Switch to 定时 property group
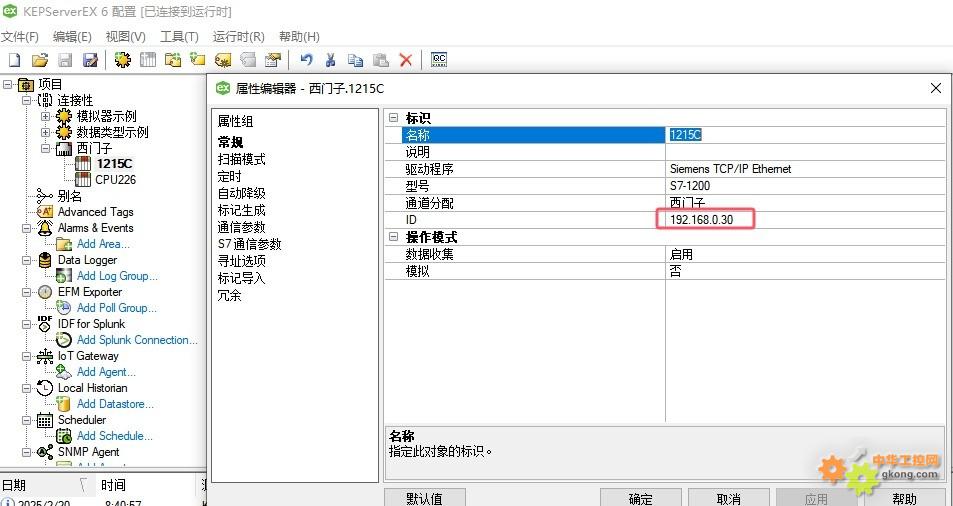The image size is (953, 506). [229, 176]
